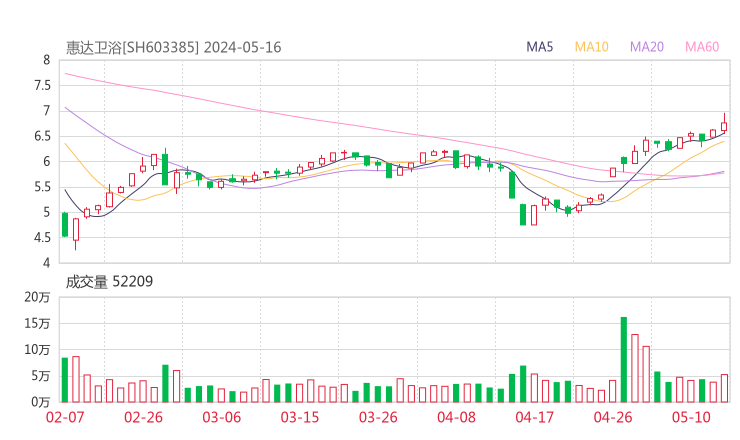Click the first green candlestick on 02-07
The image size is (740, 440).
65,225
